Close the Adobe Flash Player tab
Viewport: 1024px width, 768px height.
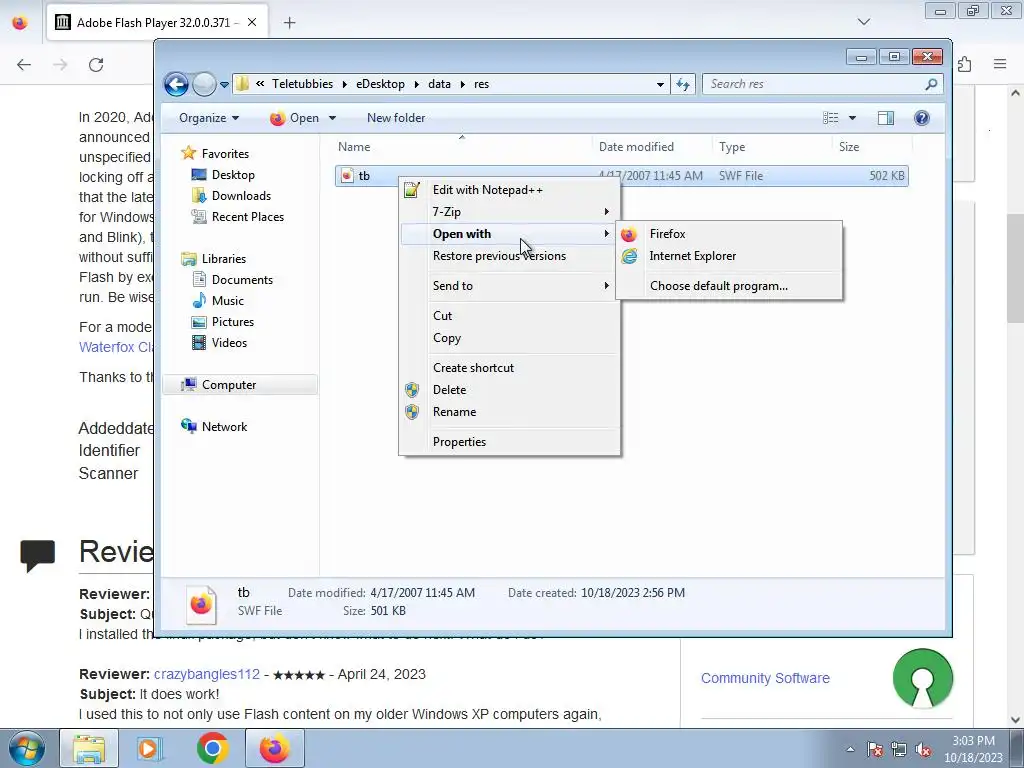tap(252, 23)
